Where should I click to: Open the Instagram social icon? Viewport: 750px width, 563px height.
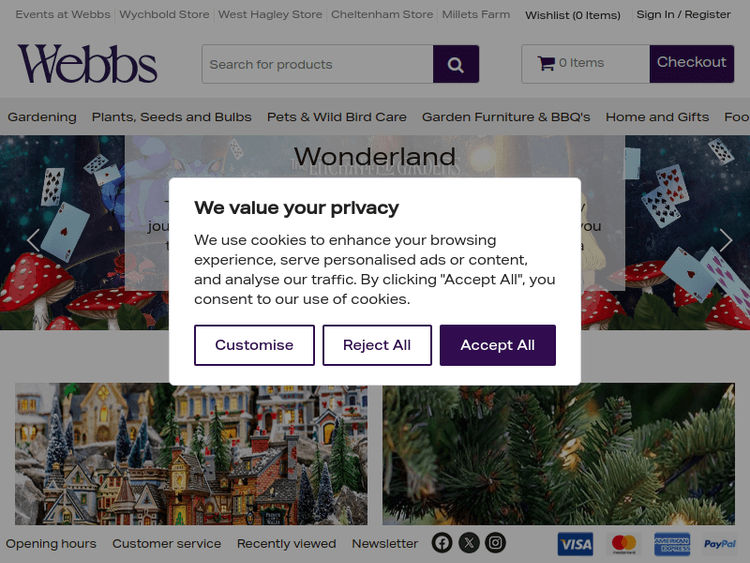point(495,543)
